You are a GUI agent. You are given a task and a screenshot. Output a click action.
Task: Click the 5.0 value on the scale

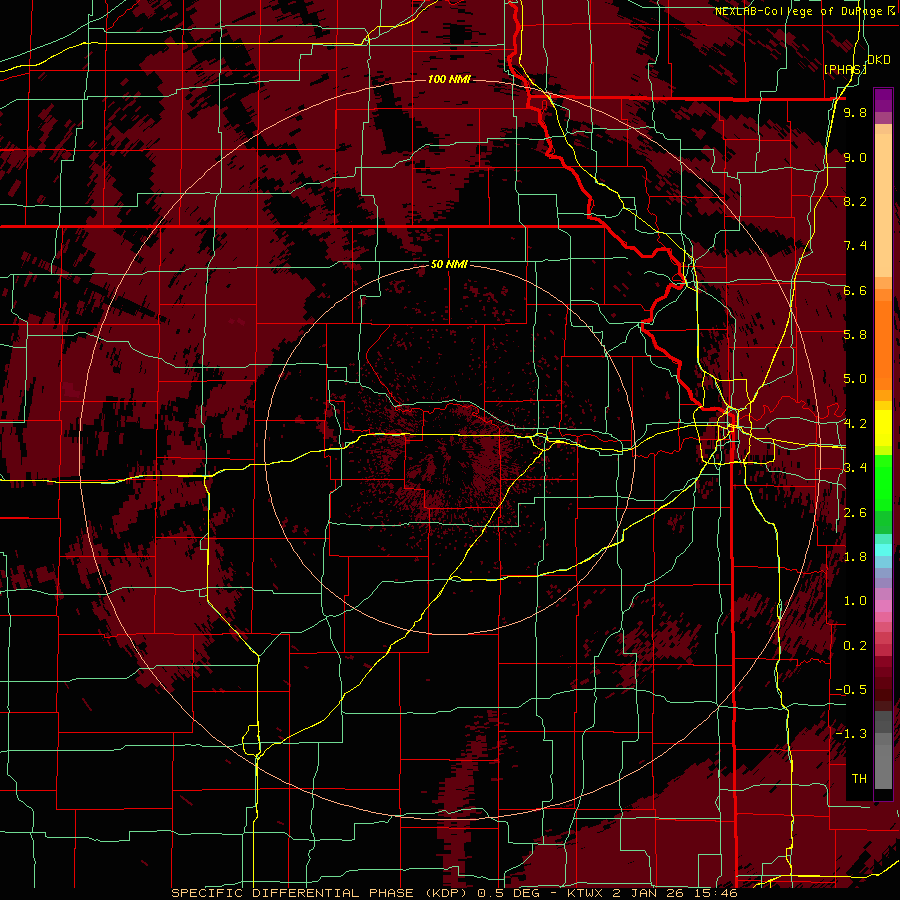coord(855,379)
